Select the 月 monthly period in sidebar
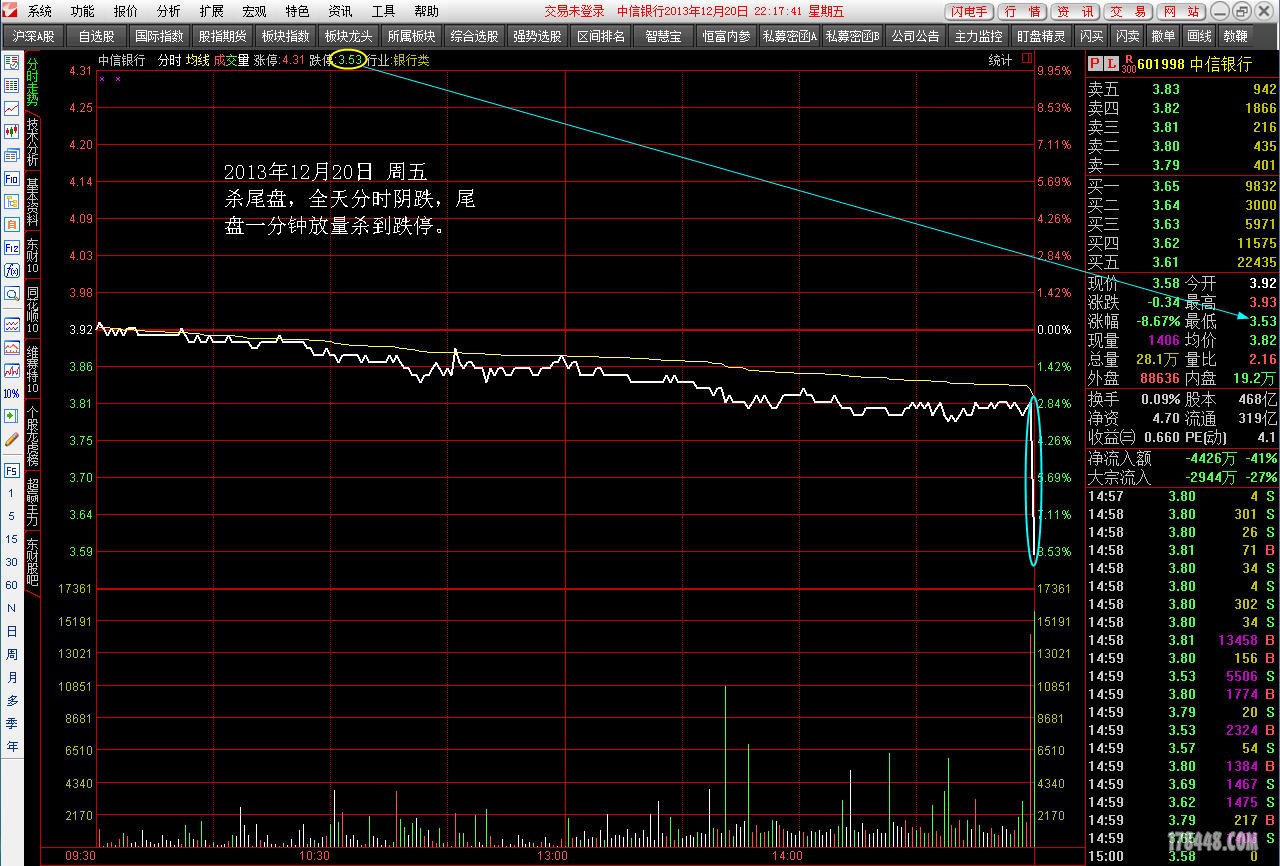Image resolution: width=1280 pixels, height=866 pixels. (x=12, y=677)
